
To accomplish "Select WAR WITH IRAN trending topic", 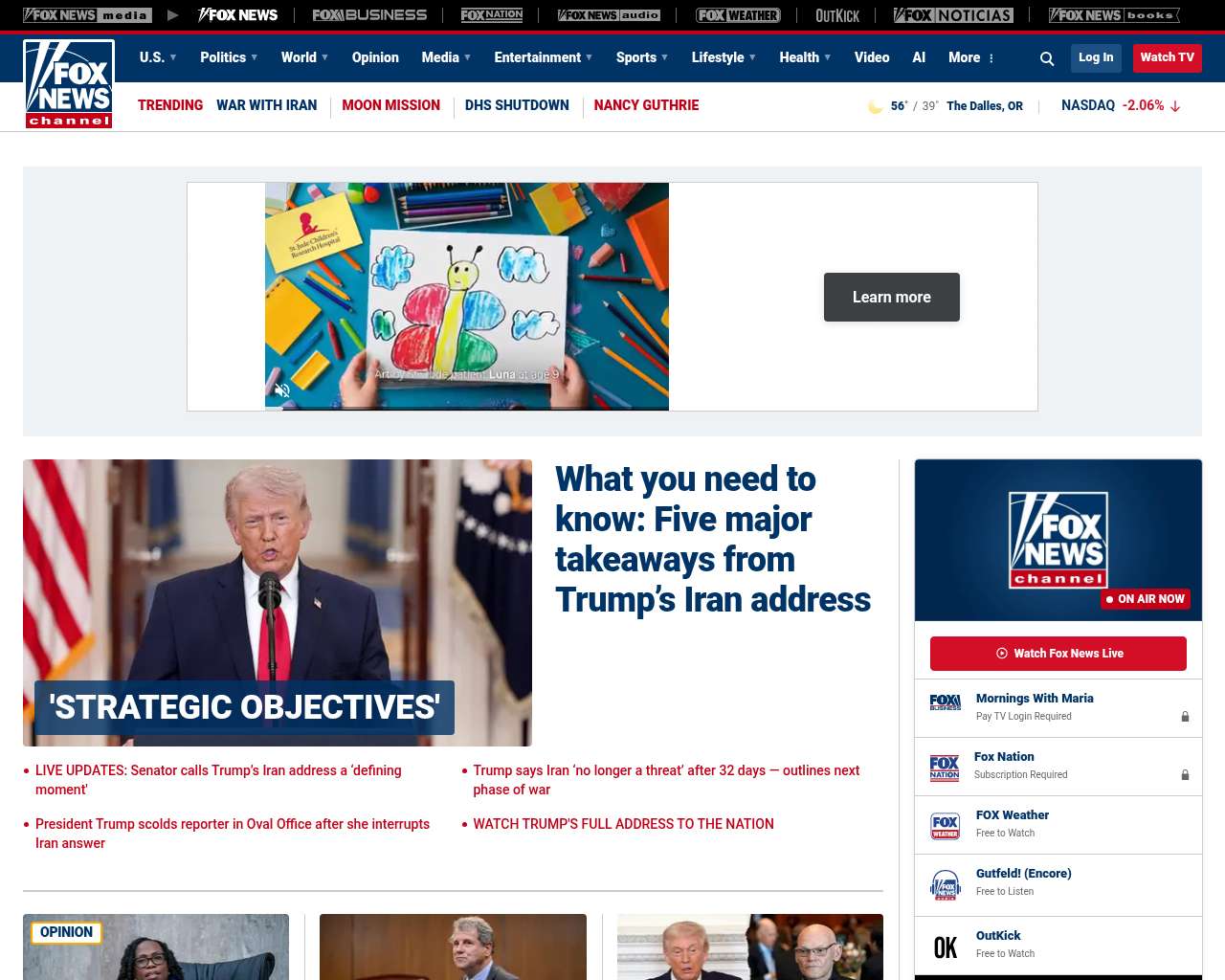I will point(266,105).
